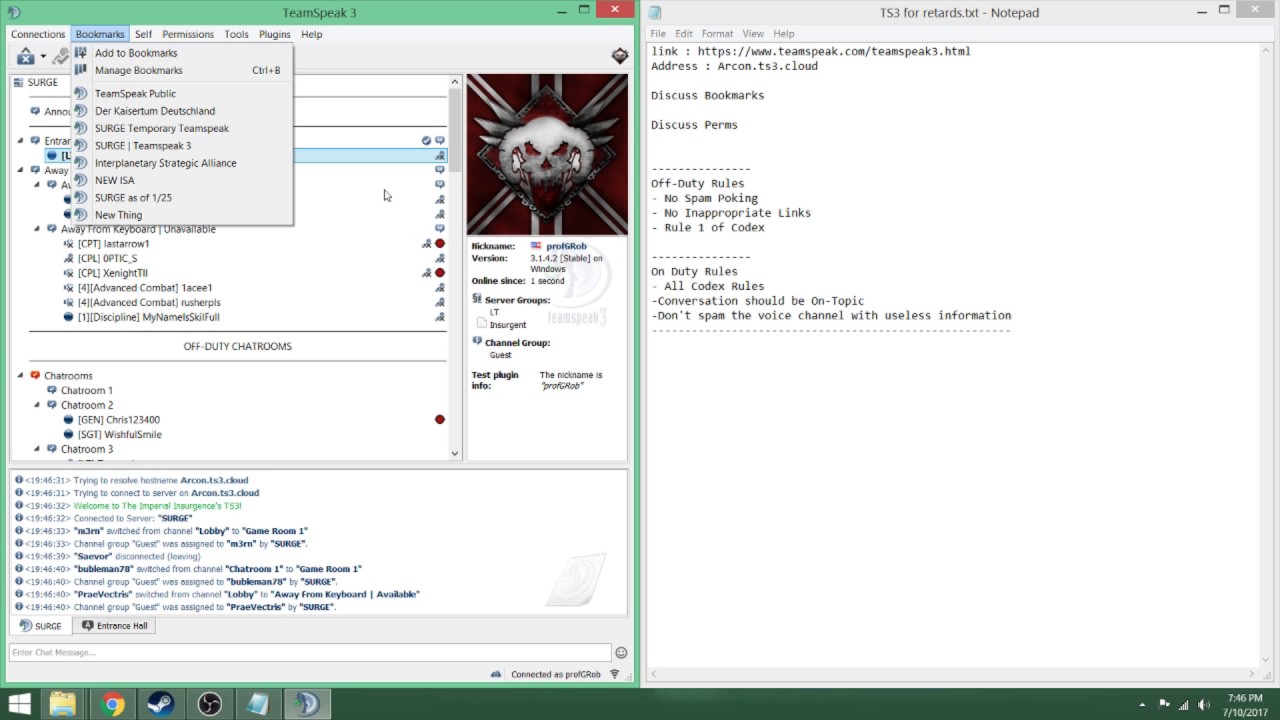The image size is (1280, 720).
Task: Collapse the Chatroom 2 channel
Action: click(x=37, y=405)
